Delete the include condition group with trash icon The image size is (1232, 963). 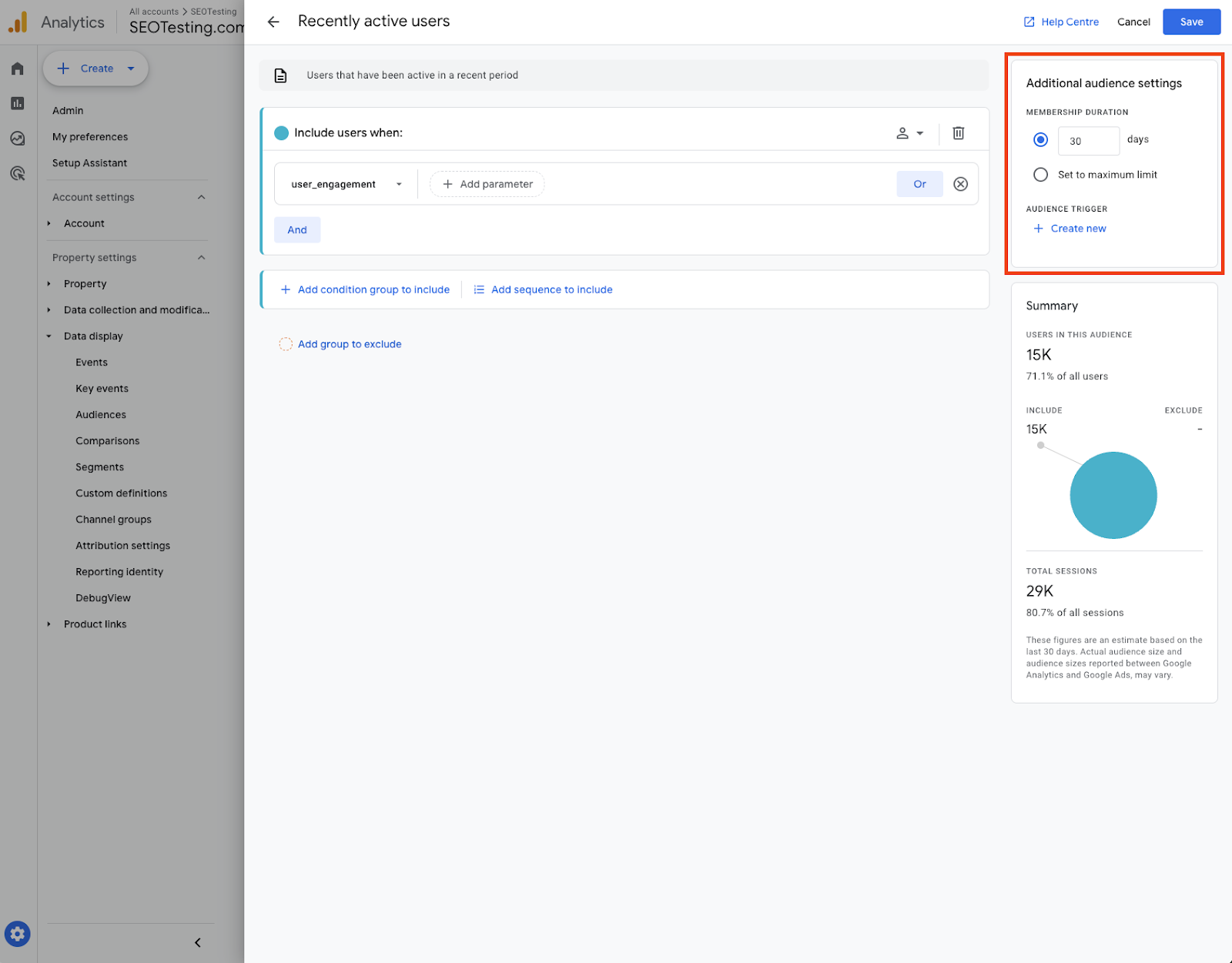[x=958, y=133]
